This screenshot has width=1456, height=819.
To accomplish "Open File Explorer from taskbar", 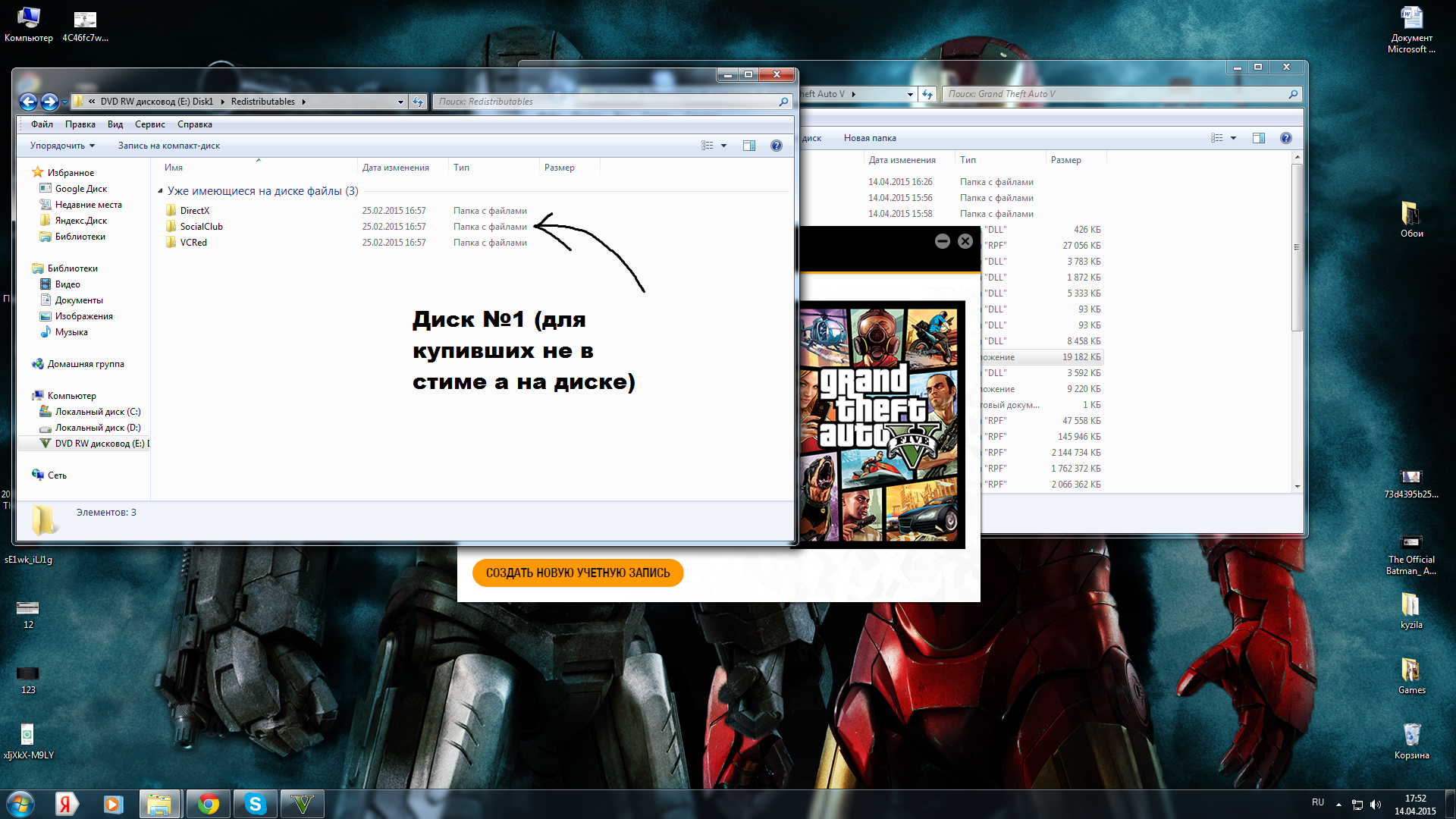I will coord(160,804).
